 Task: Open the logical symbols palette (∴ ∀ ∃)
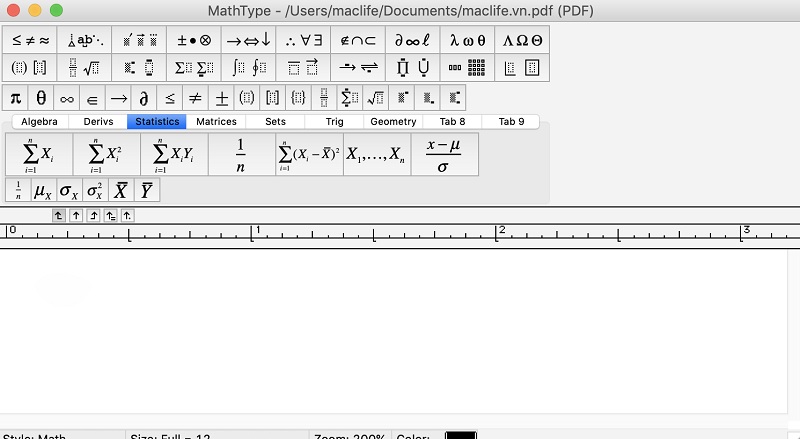coord(303,40)
